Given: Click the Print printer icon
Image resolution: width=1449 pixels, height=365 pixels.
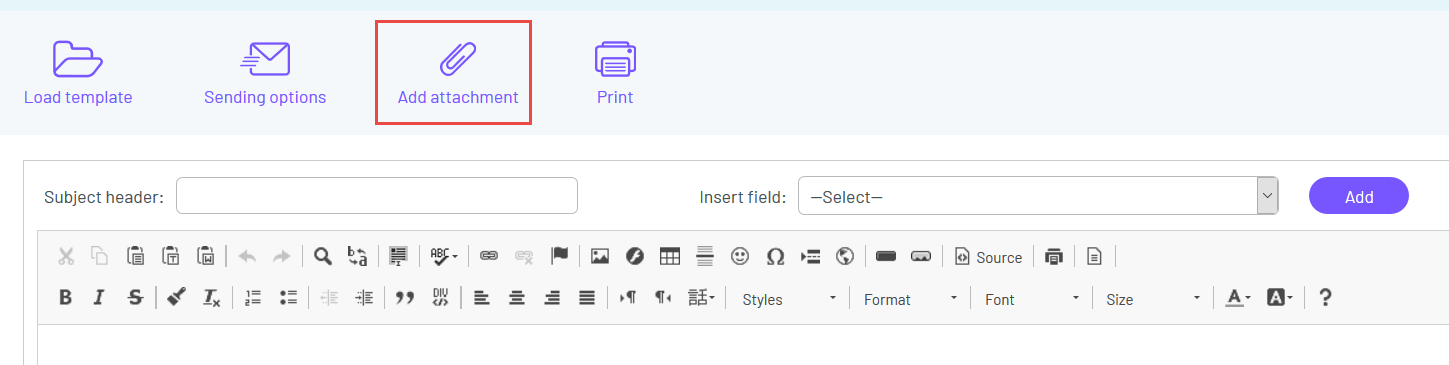Looking at the screenshot, I should (615, 59).
